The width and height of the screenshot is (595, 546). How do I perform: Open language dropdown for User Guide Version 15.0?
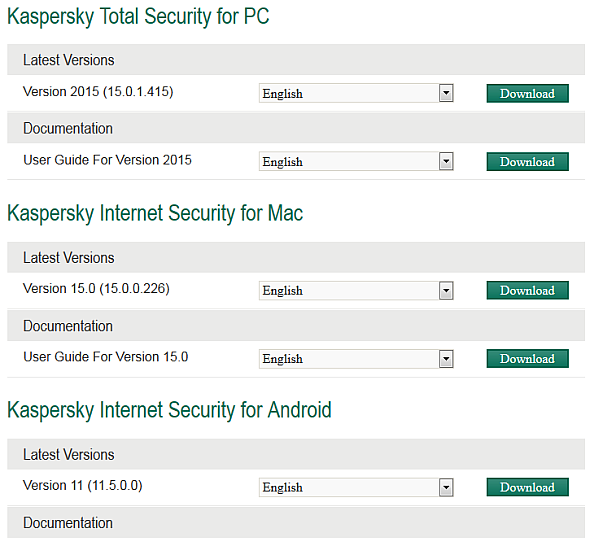356,359
